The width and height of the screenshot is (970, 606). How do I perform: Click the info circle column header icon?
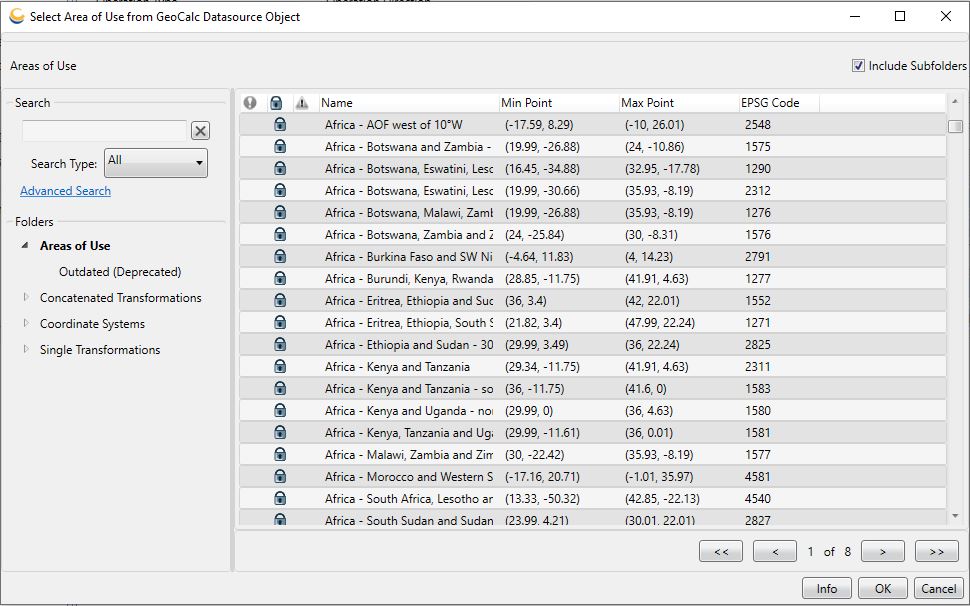pos(250,103)
